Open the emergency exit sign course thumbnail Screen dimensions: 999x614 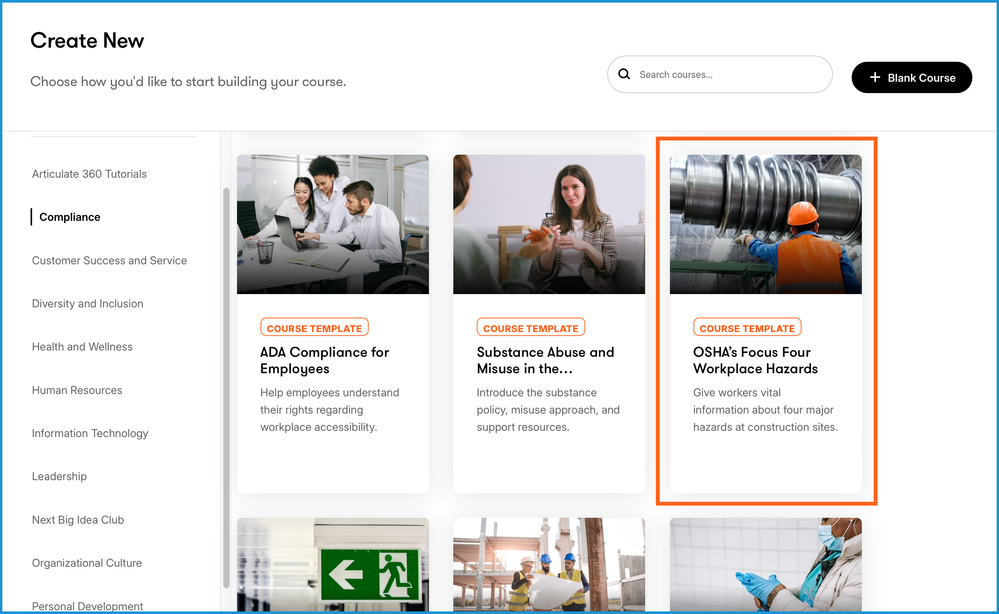click(332, 565)
